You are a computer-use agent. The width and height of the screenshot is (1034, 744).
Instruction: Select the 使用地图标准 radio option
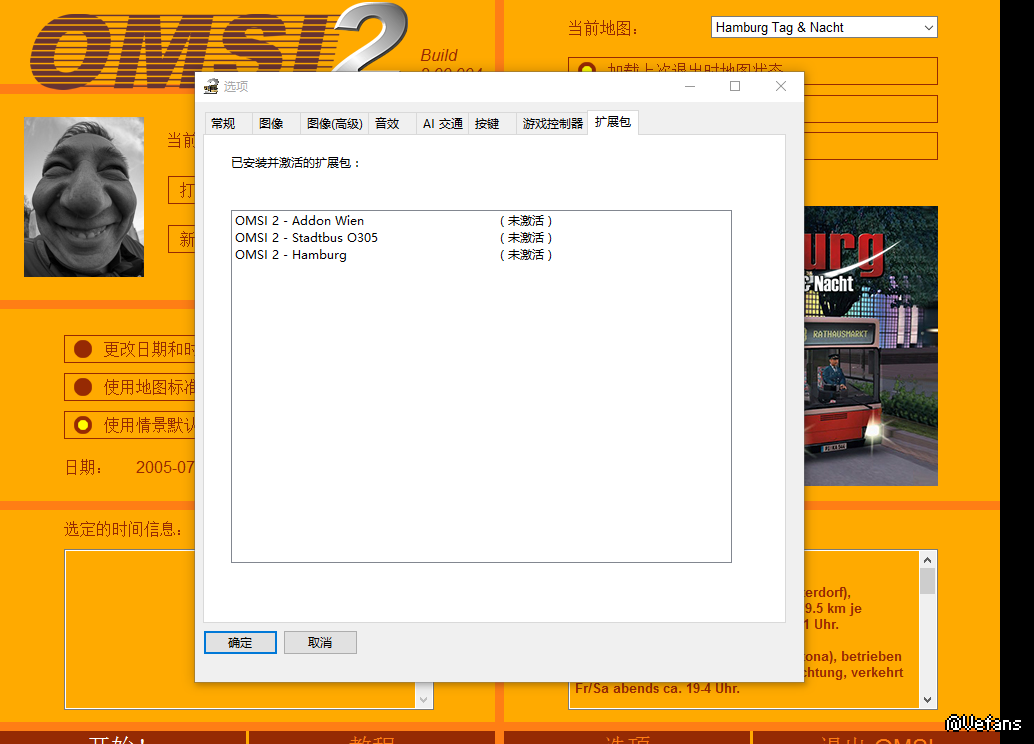(83, 387)
